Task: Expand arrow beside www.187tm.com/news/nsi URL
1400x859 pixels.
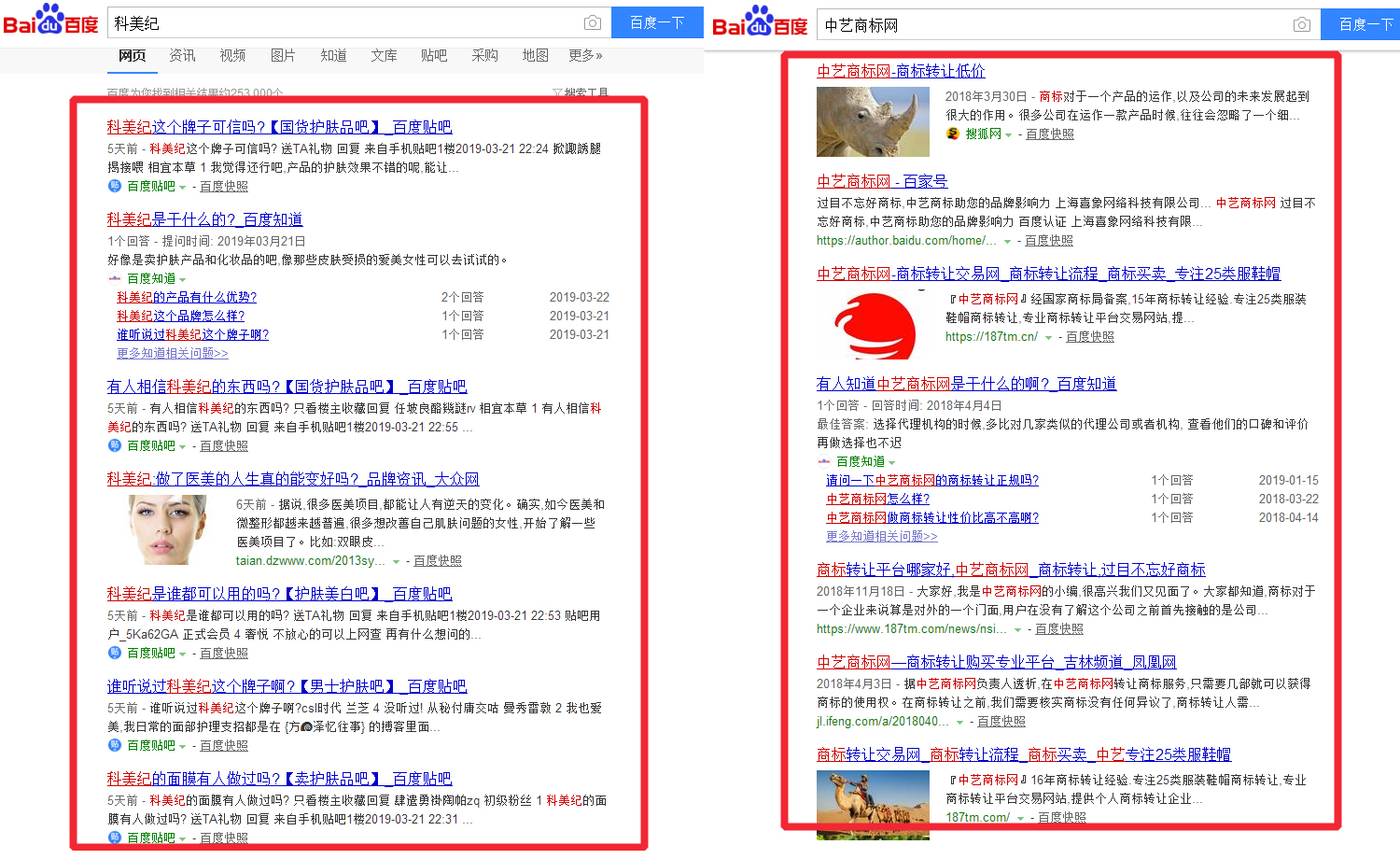Action: 1017,629
